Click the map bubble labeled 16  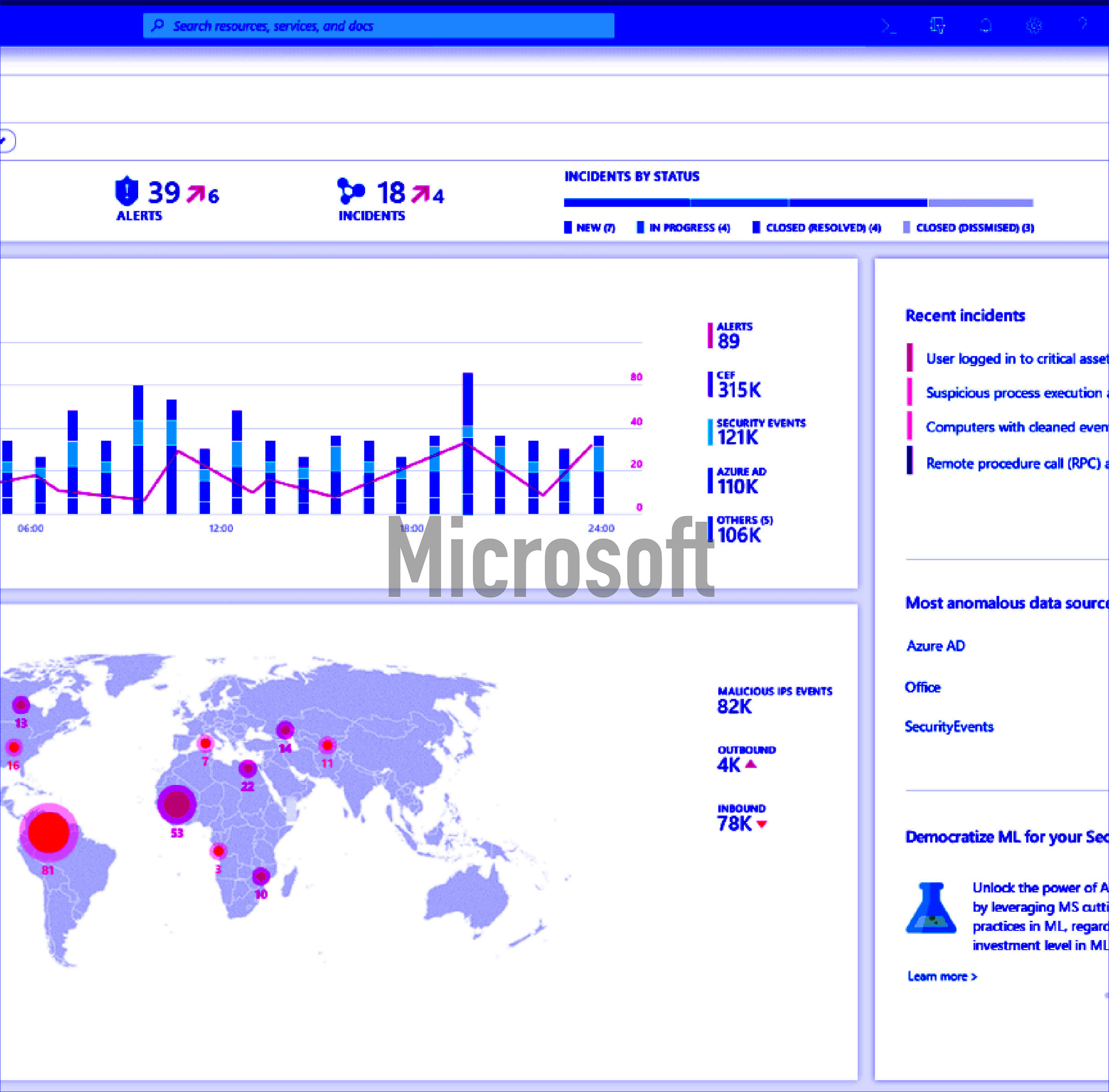tap(14, 747)
